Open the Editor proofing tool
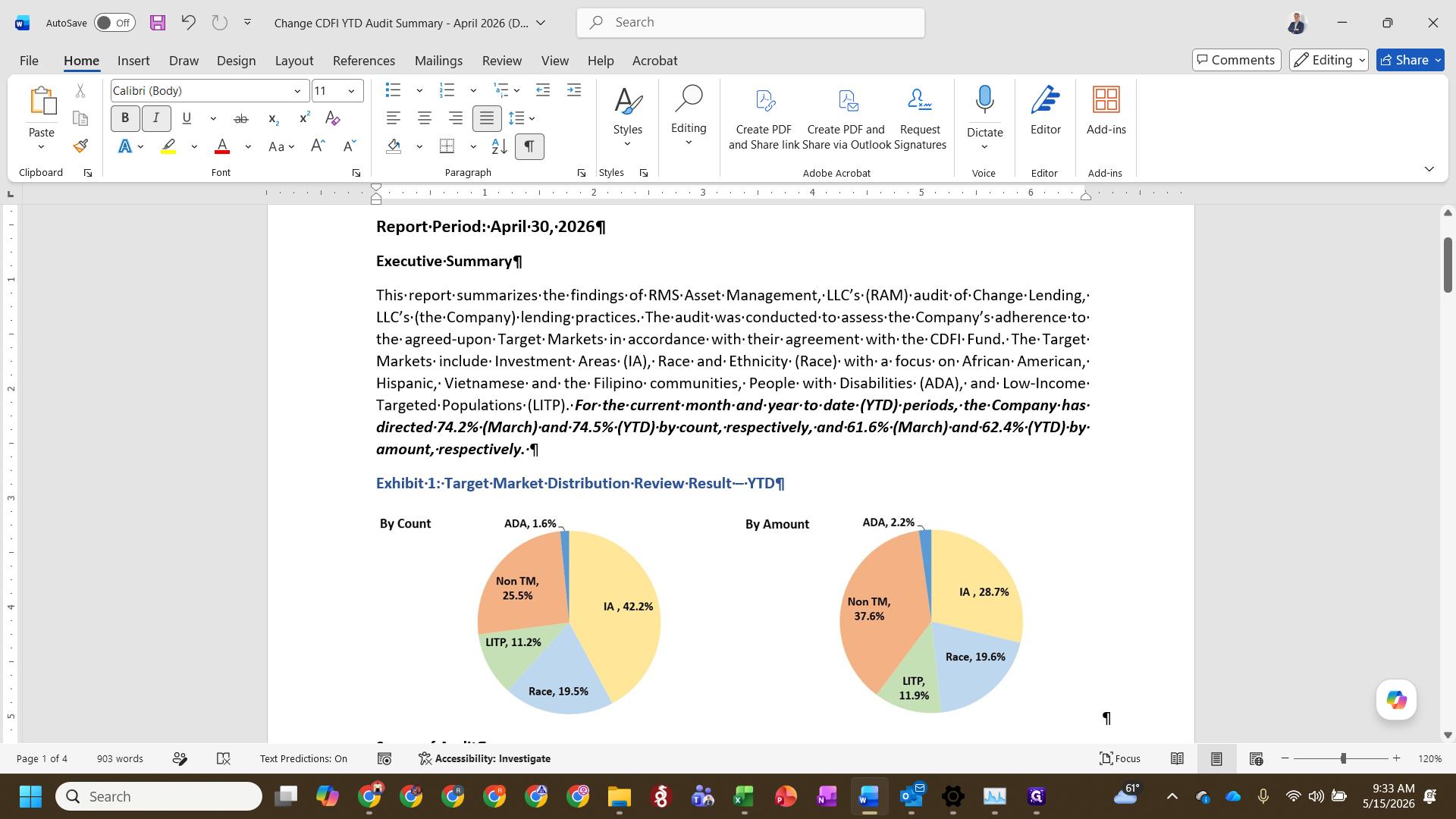 coord(1045,111)
